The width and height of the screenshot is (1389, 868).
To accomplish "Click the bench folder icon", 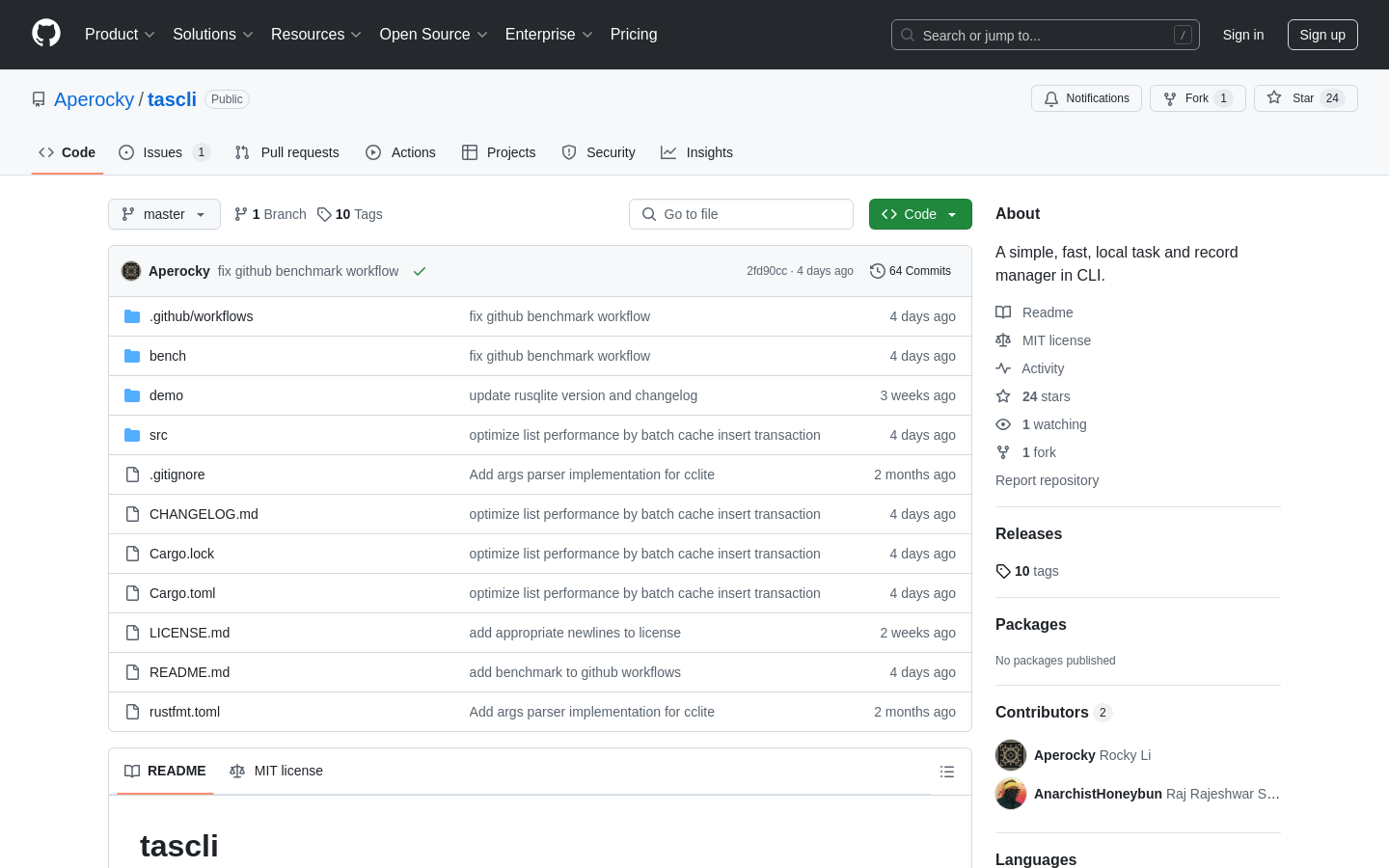I will (x=132, y=356).
